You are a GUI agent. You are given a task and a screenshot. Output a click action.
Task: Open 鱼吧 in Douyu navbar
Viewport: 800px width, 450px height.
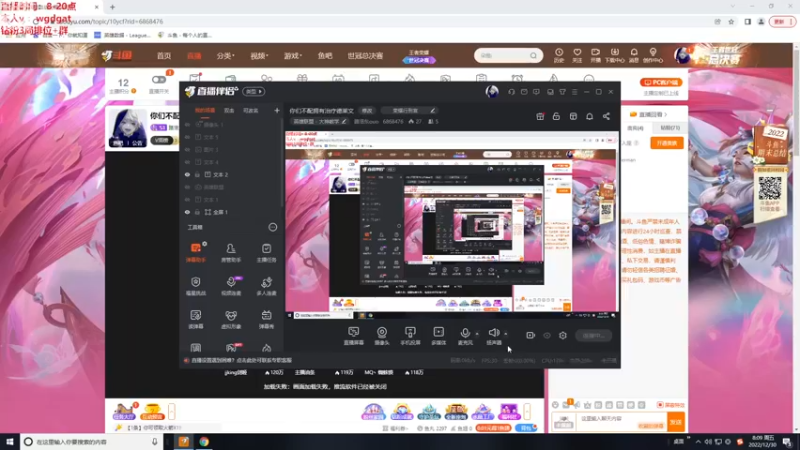click(x=324, y=56)
